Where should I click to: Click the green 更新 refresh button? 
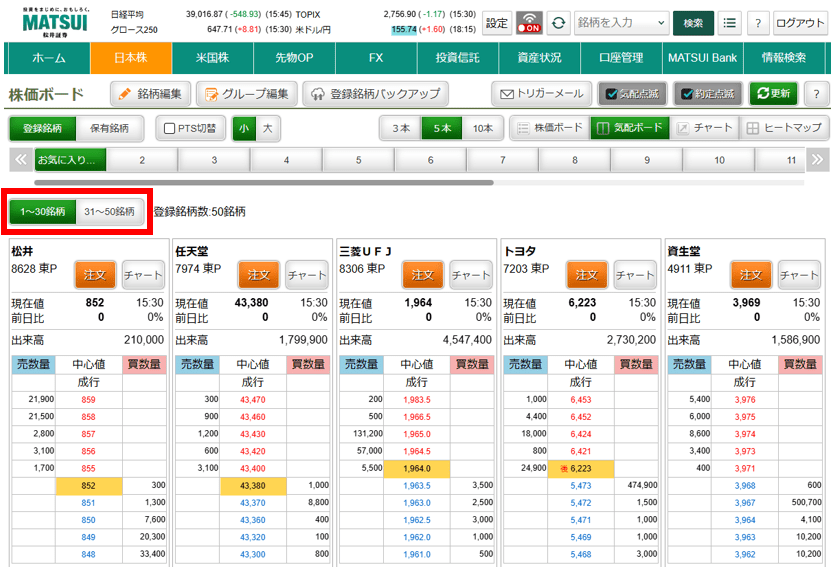(773, 94)
